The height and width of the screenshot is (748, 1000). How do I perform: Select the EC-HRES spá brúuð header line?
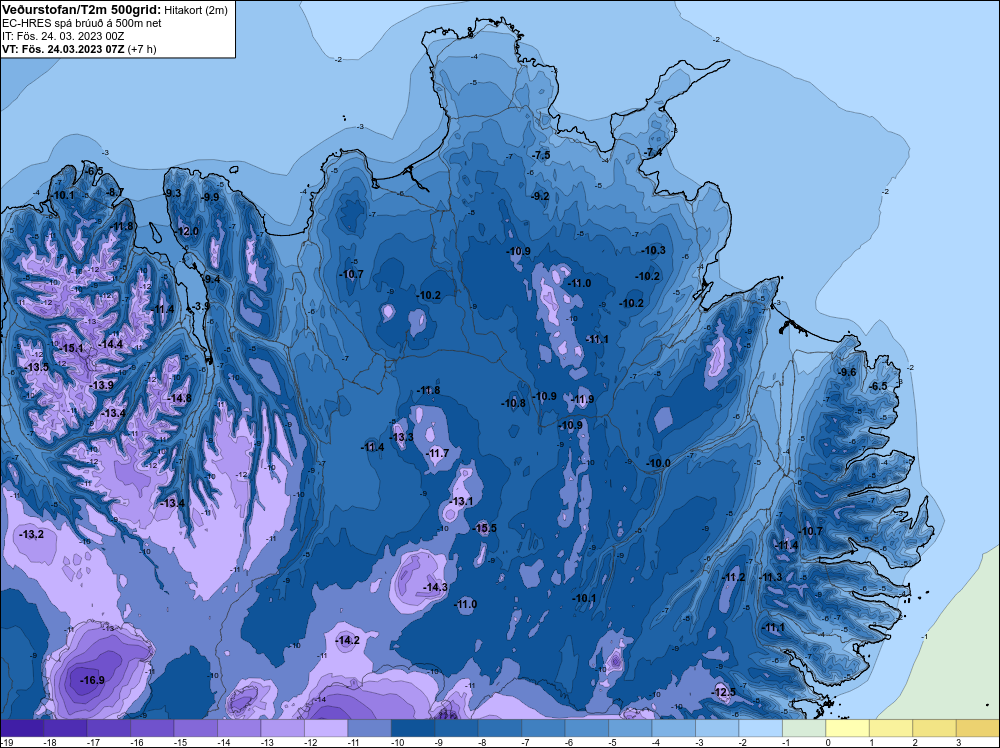[82, 23]
